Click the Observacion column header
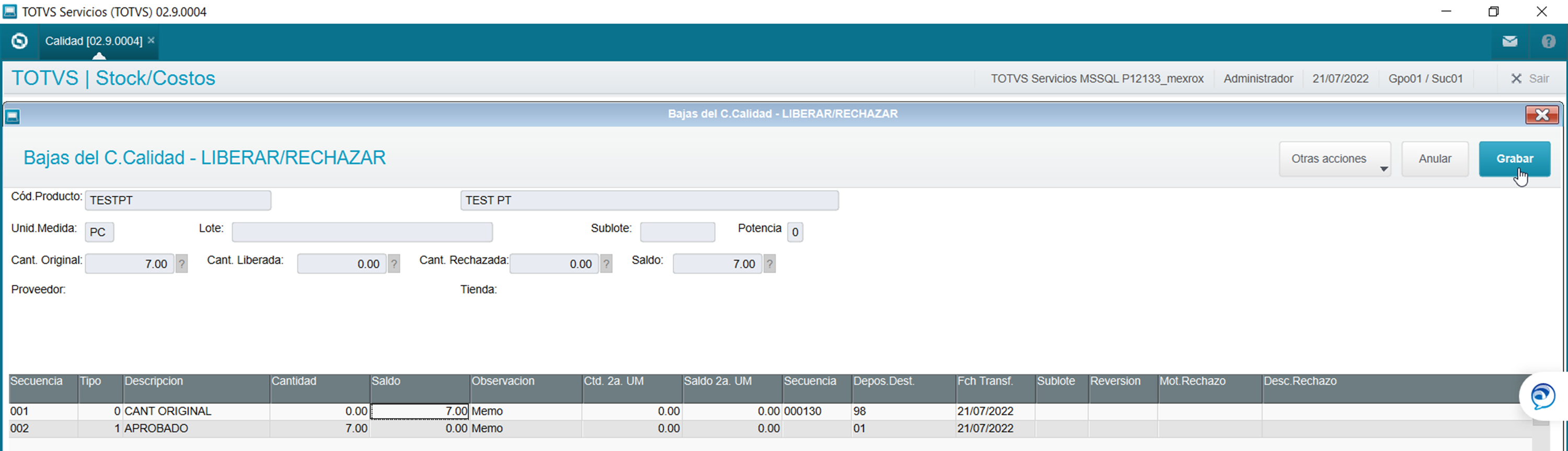Viewport: 1568px width, 451px height. (x=526, y=388)
